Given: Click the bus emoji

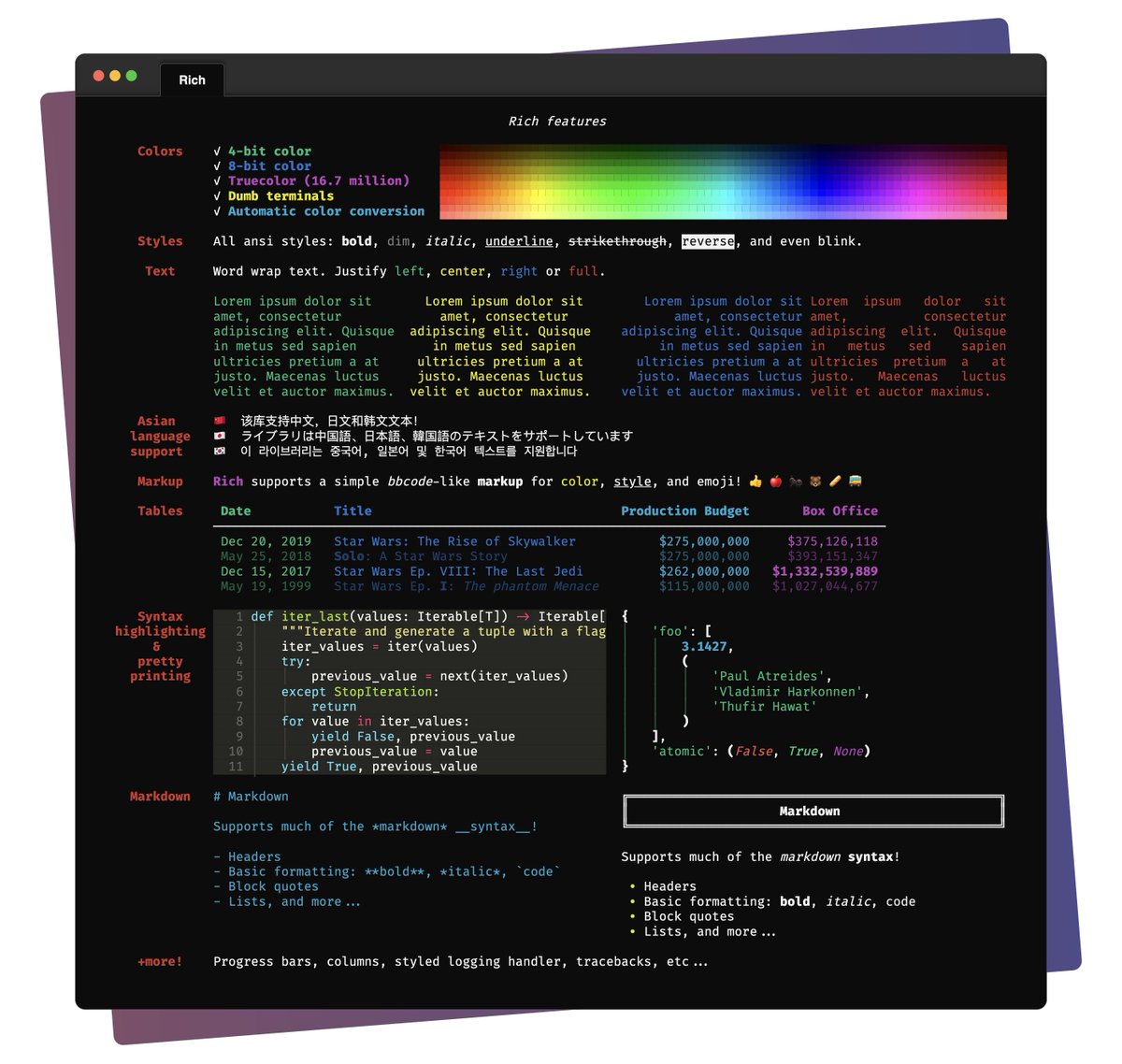Looking at the screenshot, I should pyautogui.click(x=855, y=482).
